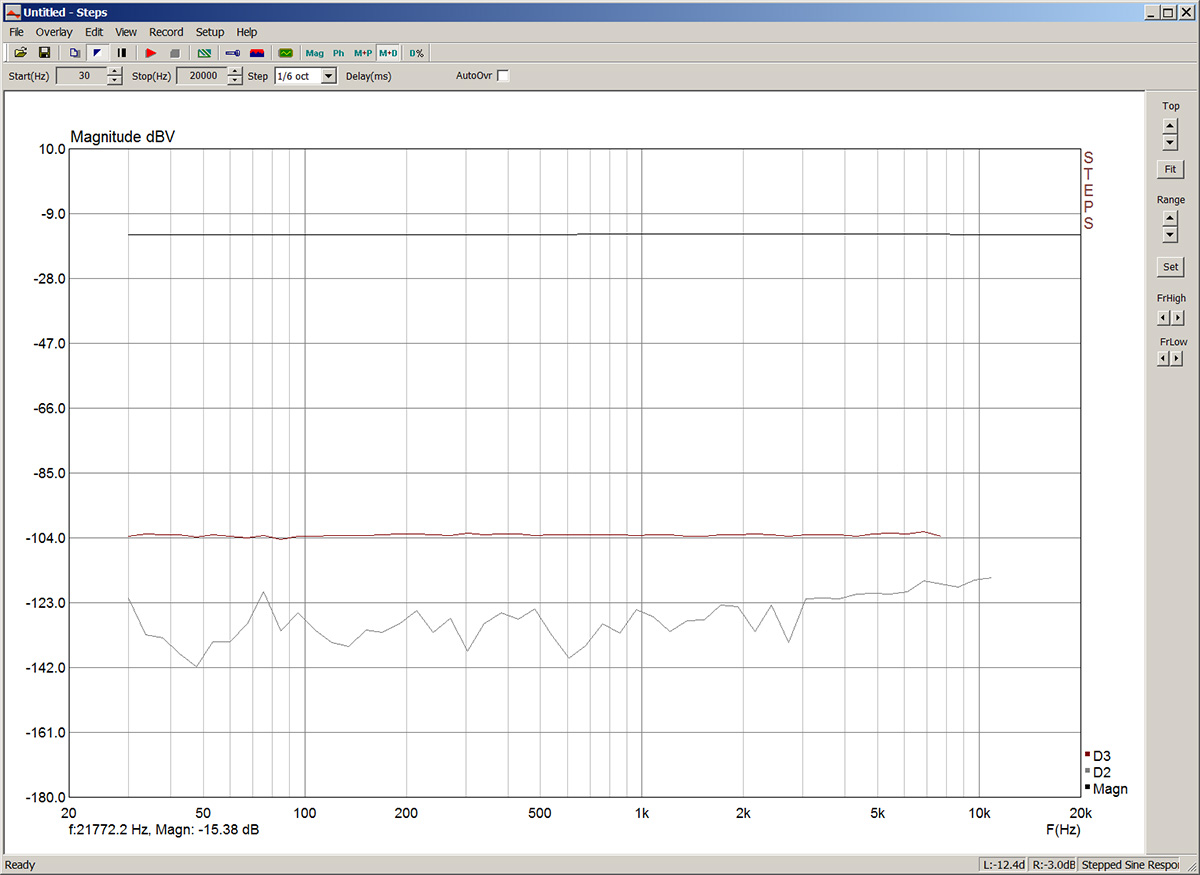Click the green hatched overlay icon
Image resolution: width=1200 pixels, height=875 pixels.
(204, 52)
